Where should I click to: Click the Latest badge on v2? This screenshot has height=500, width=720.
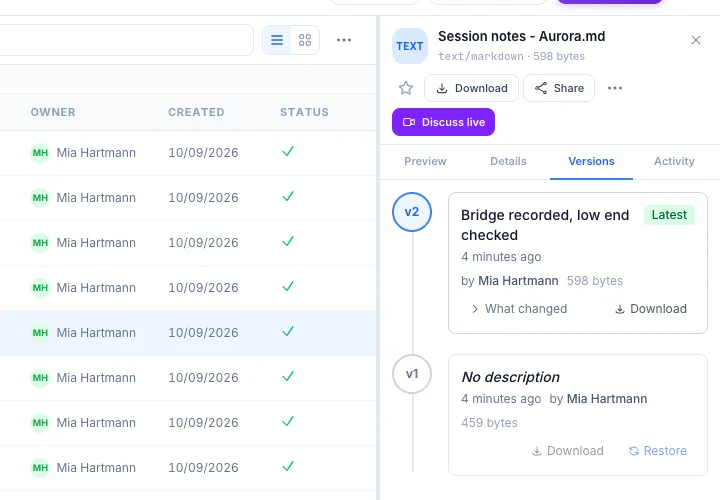[669, 215]
